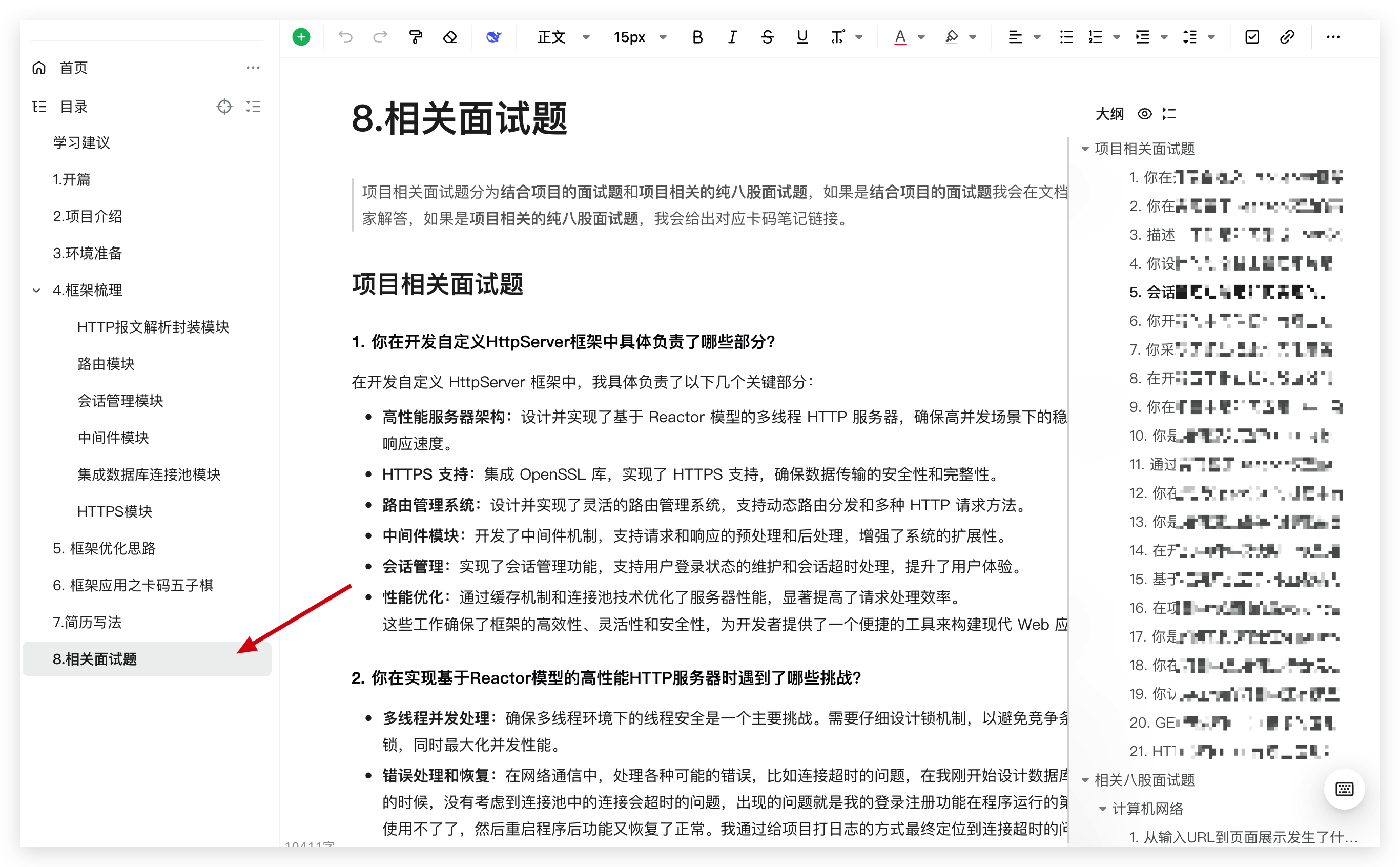Screen dimensions: 1400x867
Task: Toggle outline visibility with the eye icon
Action: [1144, 114]
